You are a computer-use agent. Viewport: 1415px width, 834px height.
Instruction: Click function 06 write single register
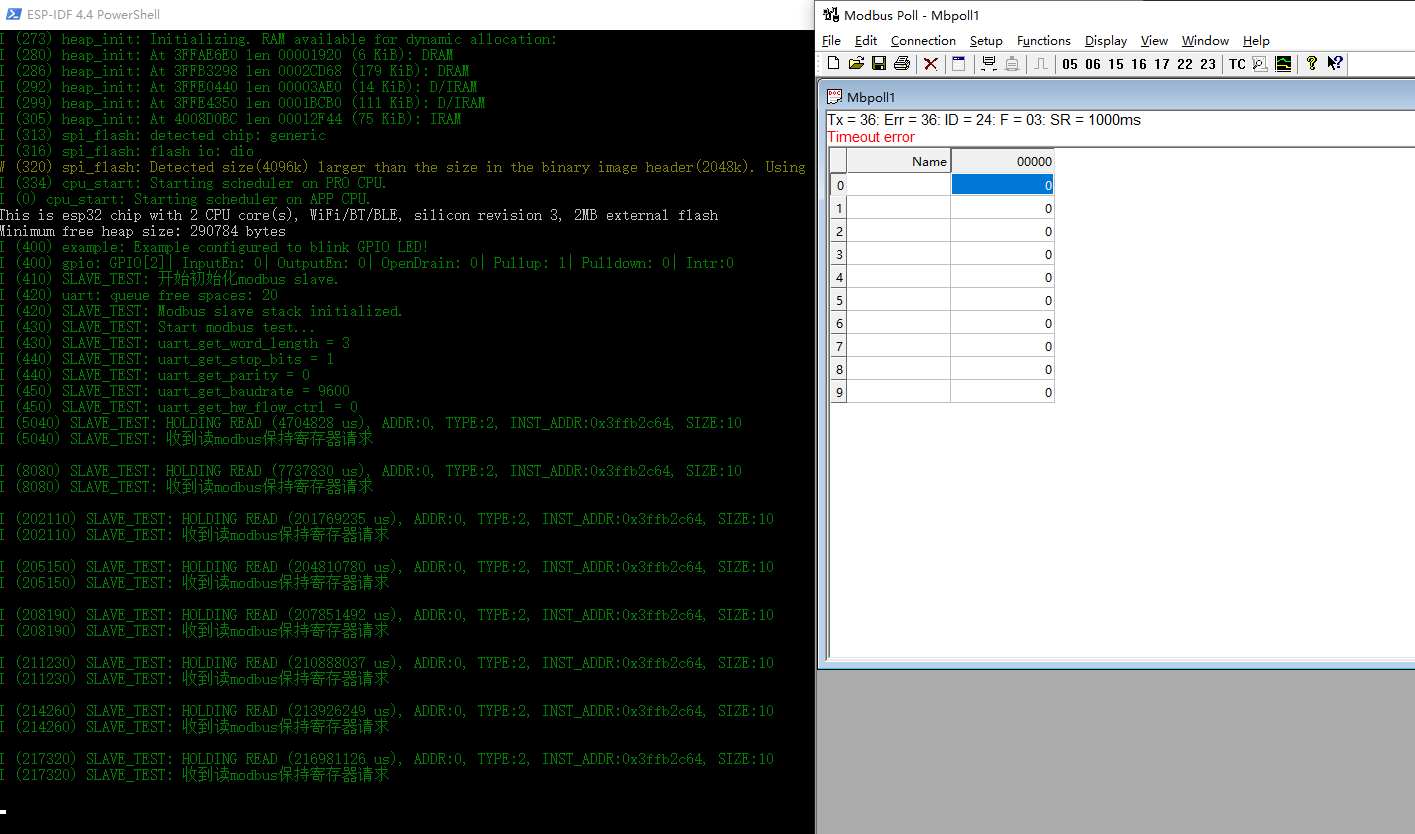(x=1093, y=64)
